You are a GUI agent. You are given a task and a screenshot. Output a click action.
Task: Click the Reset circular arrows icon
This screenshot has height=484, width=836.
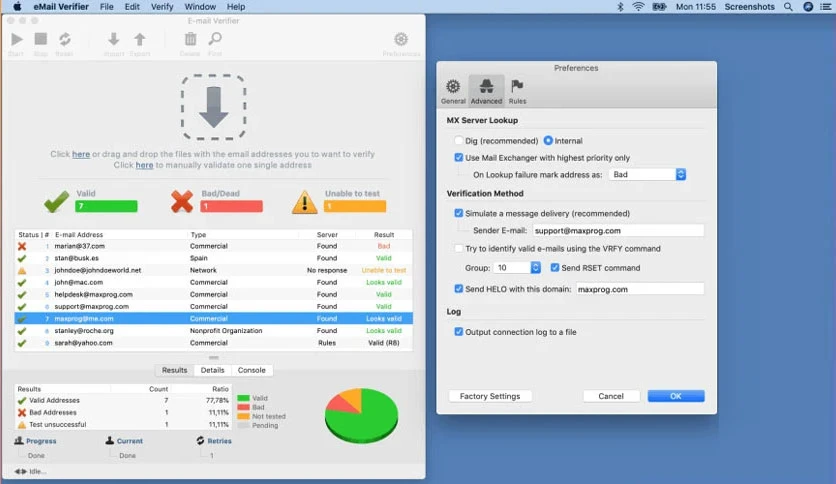[65, 39]
